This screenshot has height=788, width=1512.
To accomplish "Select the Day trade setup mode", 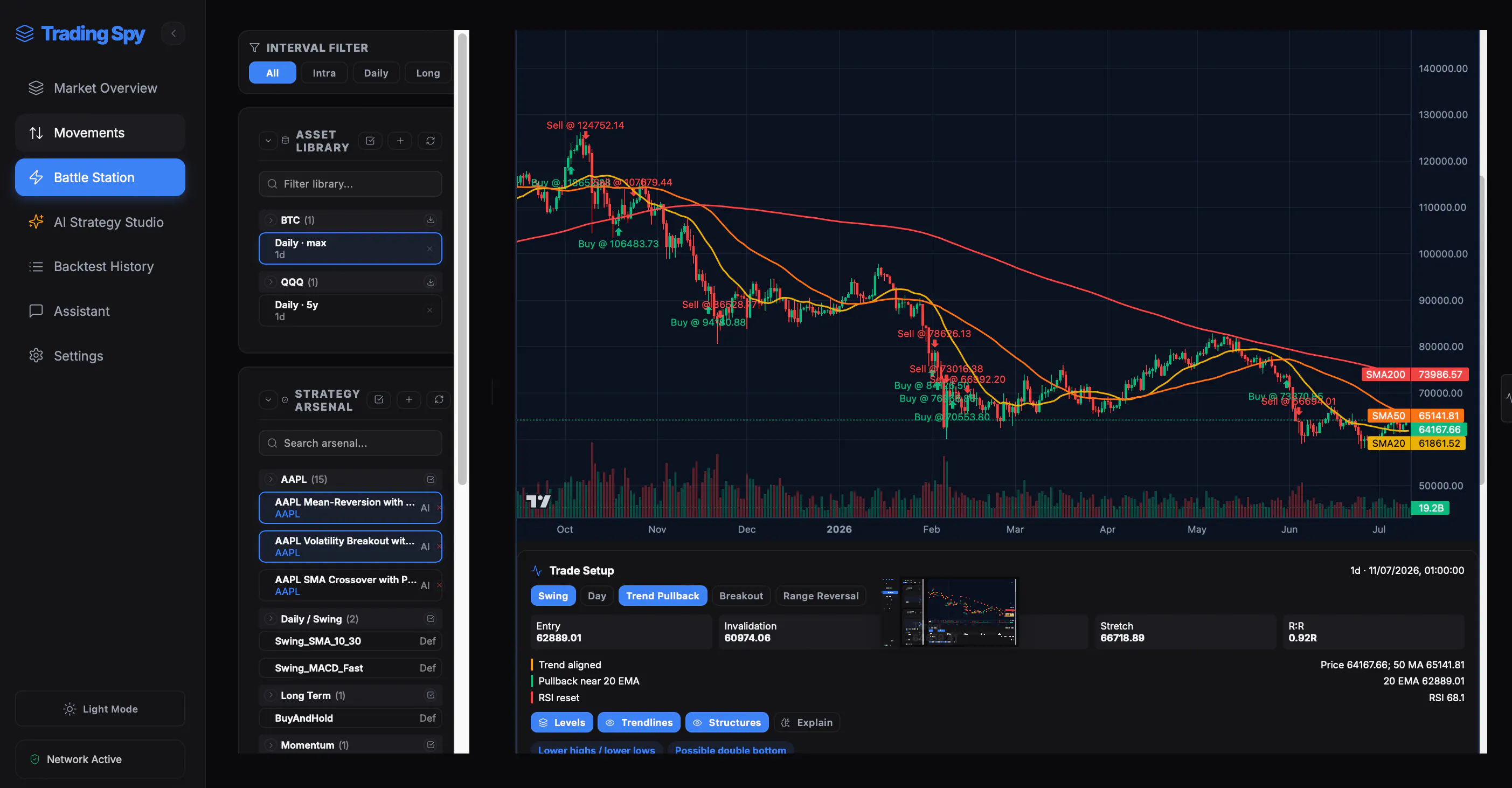I will pos(597,596).
